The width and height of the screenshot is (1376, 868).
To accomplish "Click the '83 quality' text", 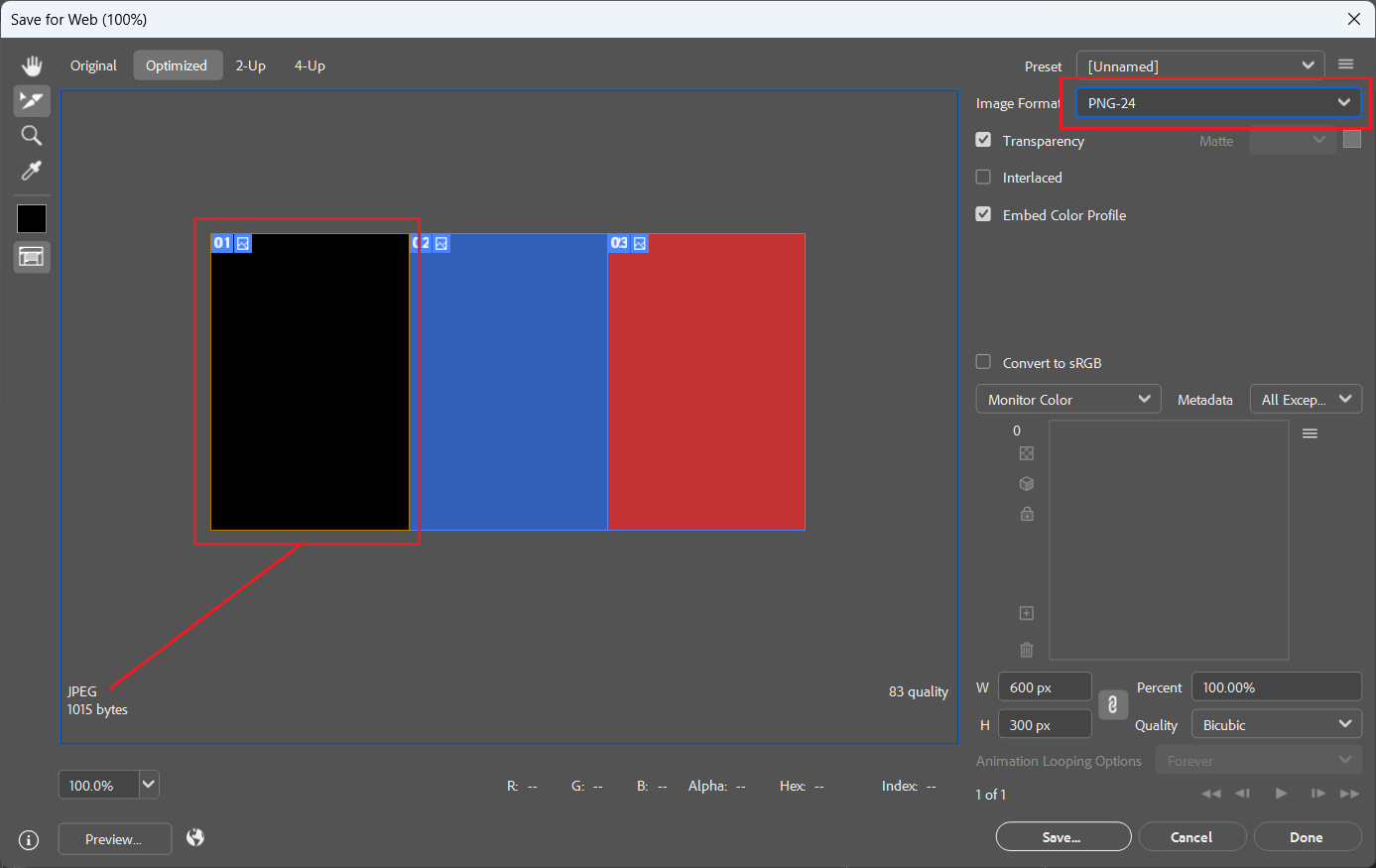I will (919, 691).
